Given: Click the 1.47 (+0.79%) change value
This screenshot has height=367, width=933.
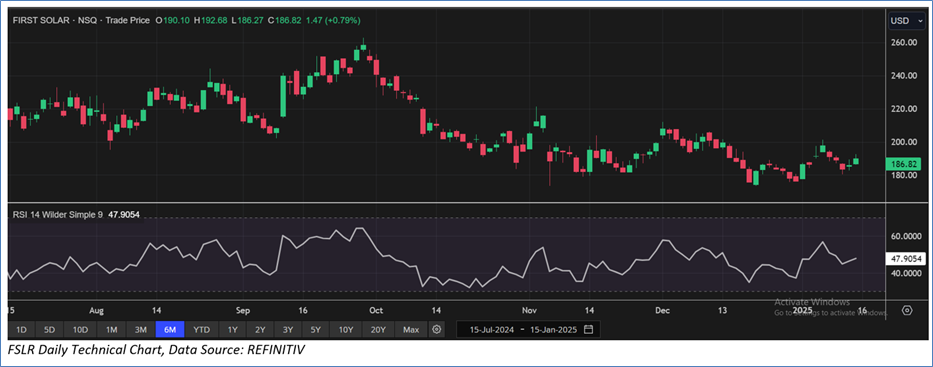Looking at the screenshot, I should click(333, 20).
